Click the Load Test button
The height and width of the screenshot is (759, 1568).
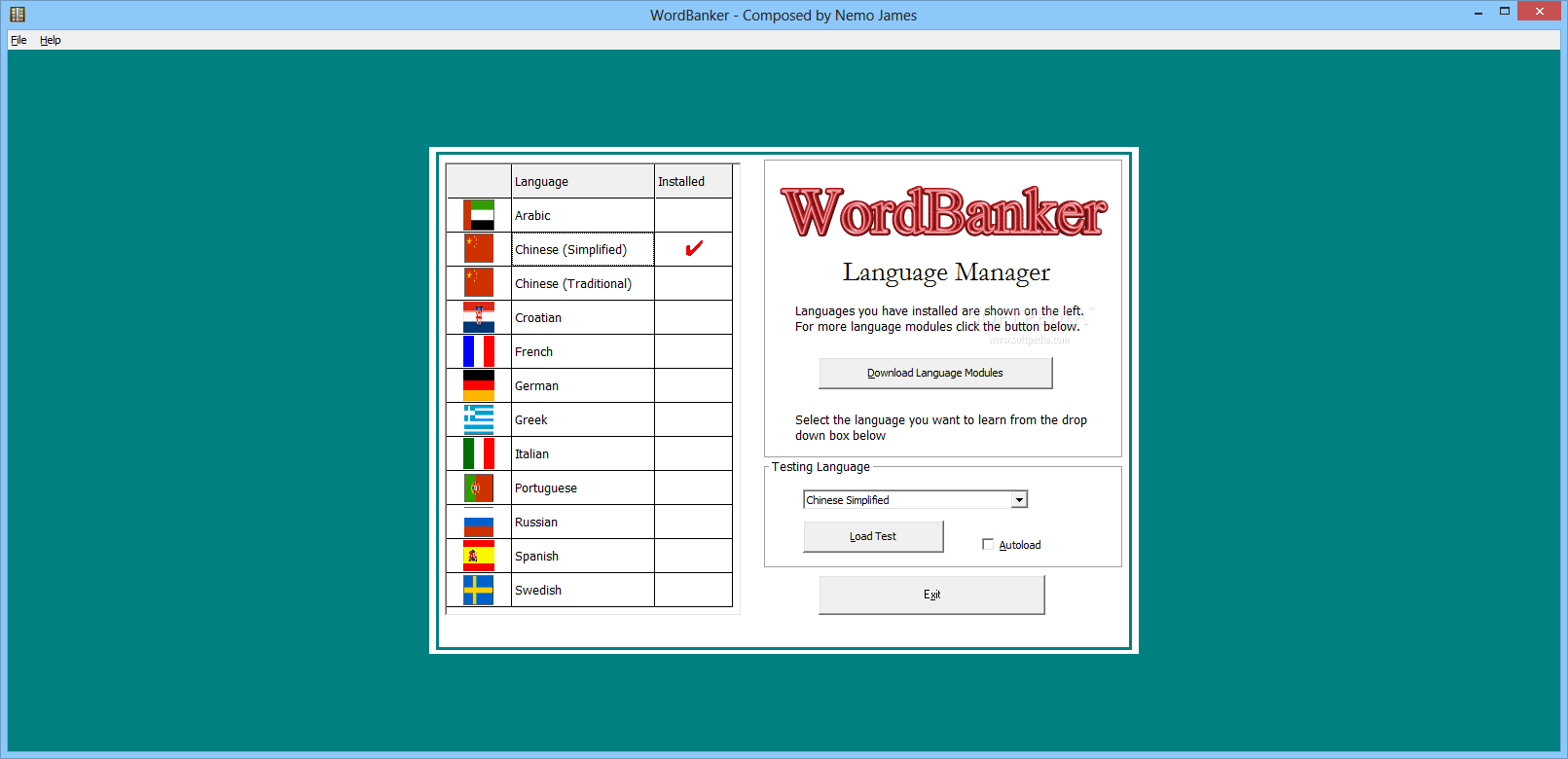[873, 536]
